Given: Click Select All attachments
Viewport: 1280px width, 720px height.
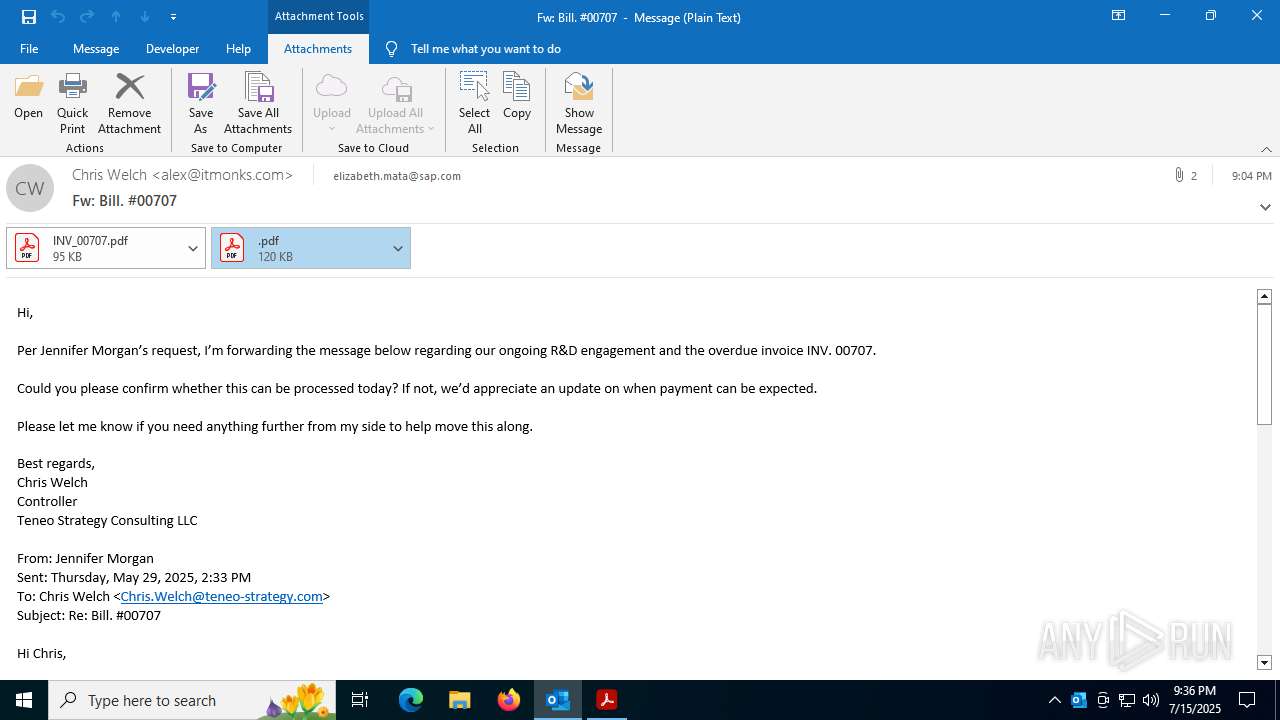Looking at the screenshot, I should (474, 103).
